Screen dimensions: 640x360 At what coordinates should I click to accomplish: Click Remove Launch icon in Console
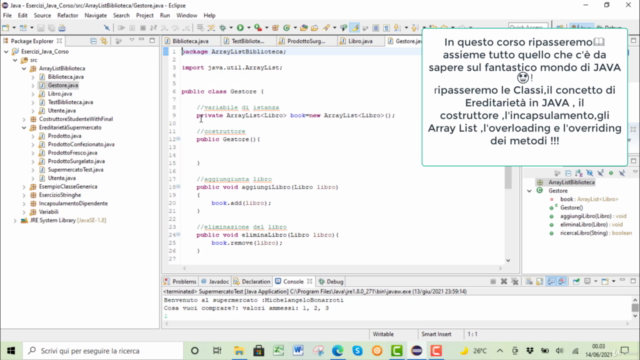[504, 281]
